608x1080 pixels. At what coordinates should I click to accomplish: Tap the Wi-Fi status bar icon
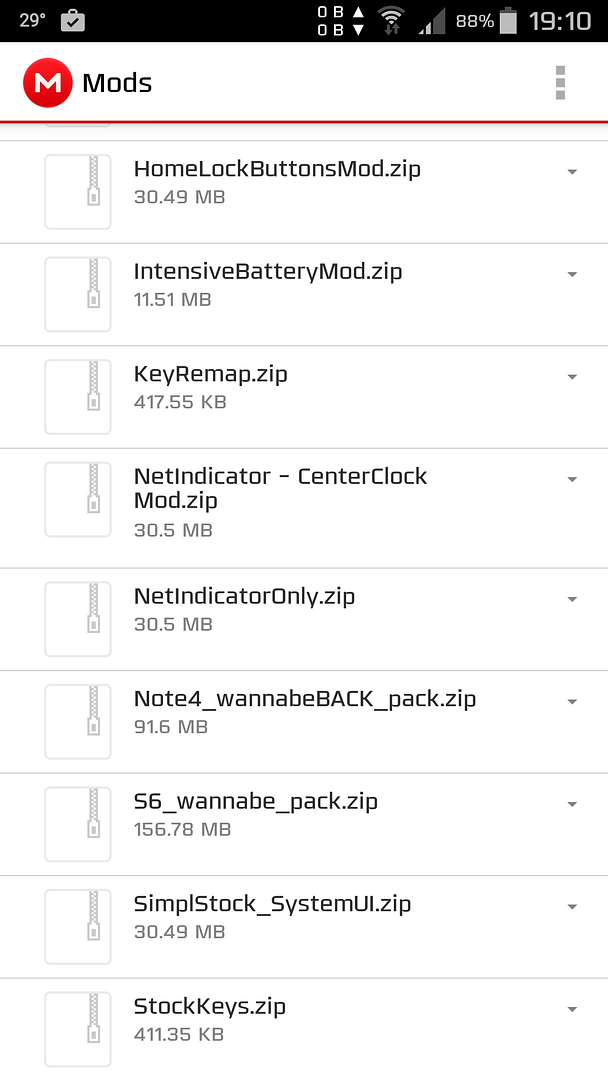pyautogui.click(x=391, y=21)
